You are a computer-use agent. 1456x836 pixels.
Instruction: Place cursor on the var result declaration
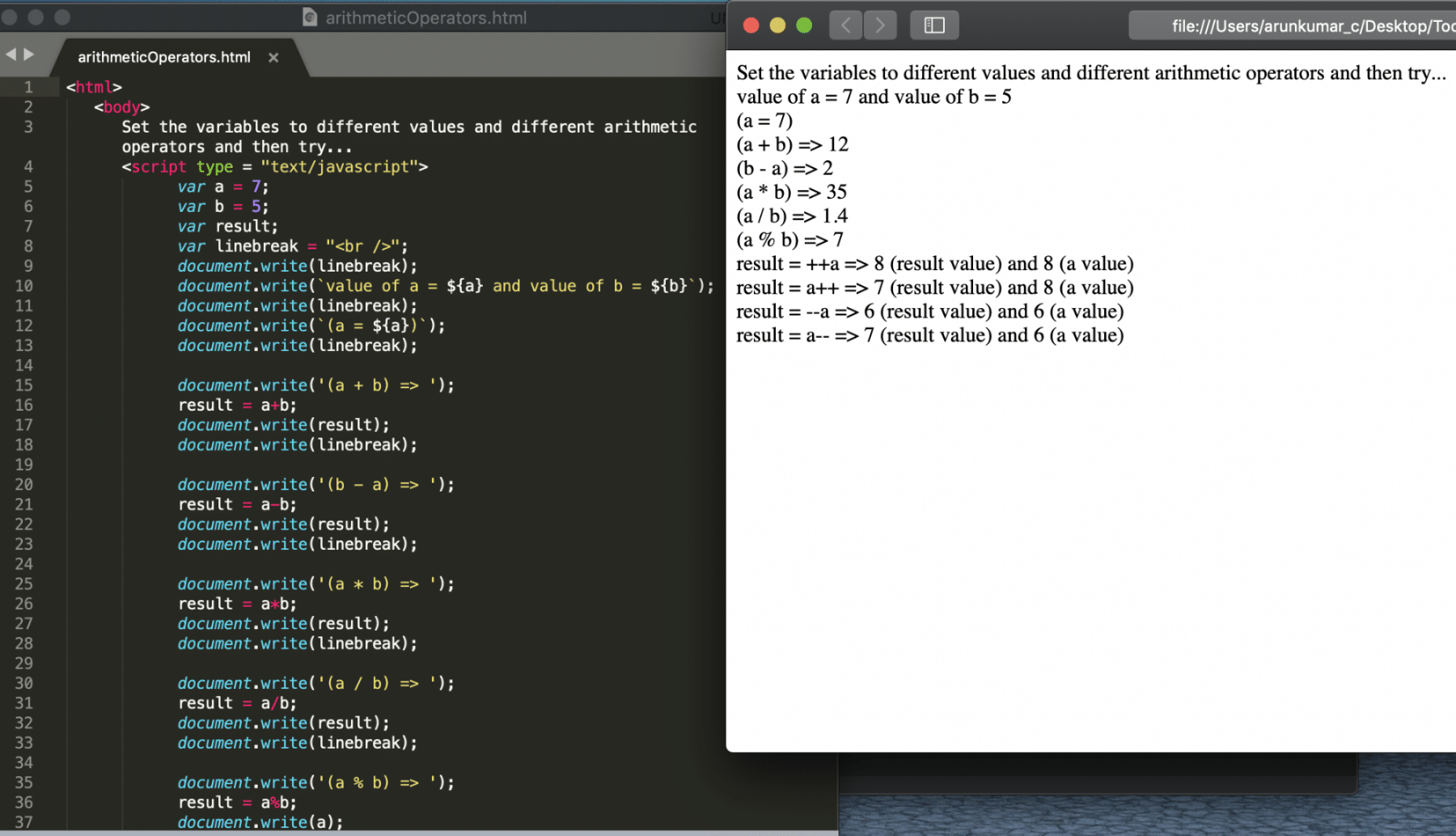(226, 226)
